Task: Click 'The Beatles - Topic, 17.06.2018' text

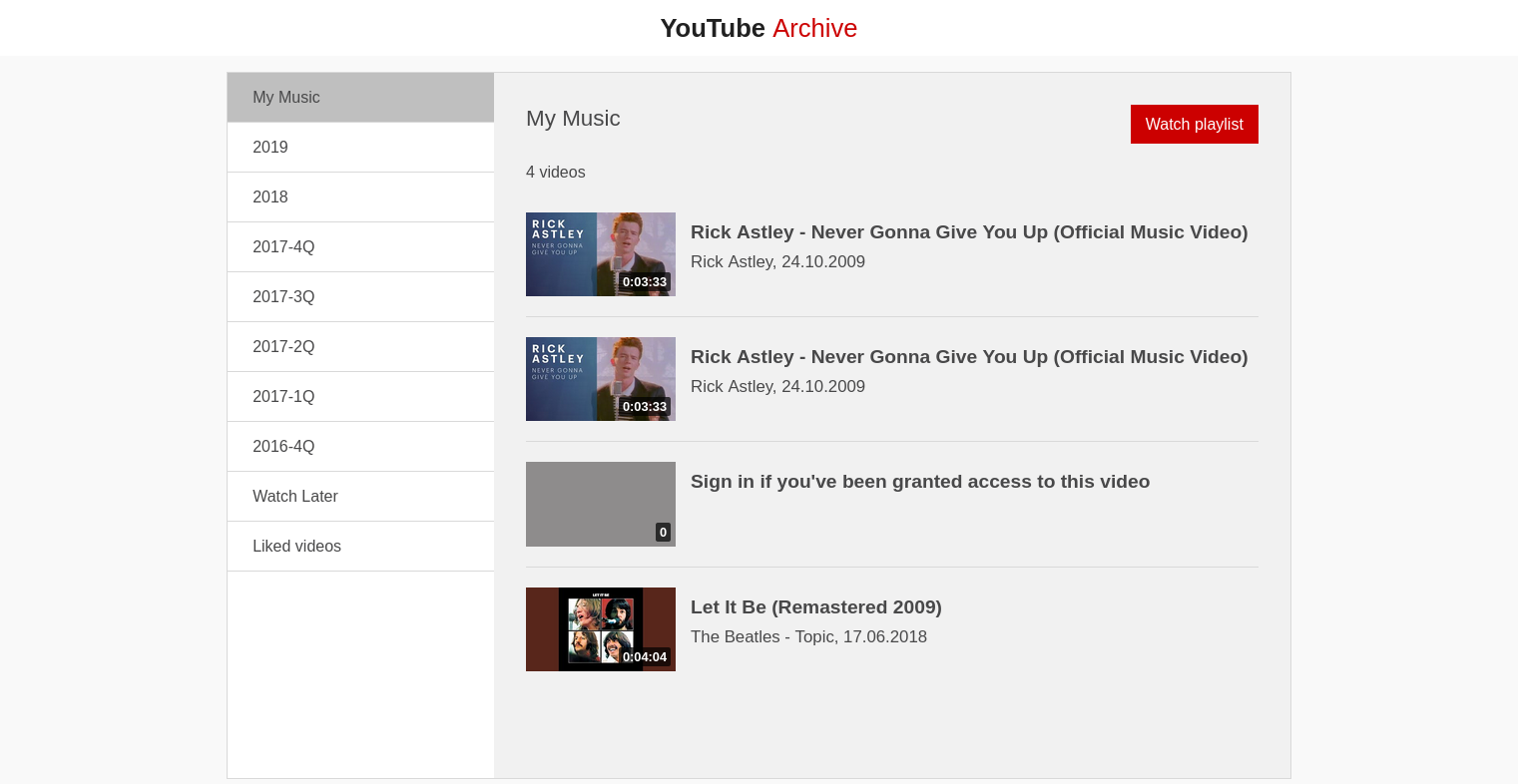Action: [808, 636]
